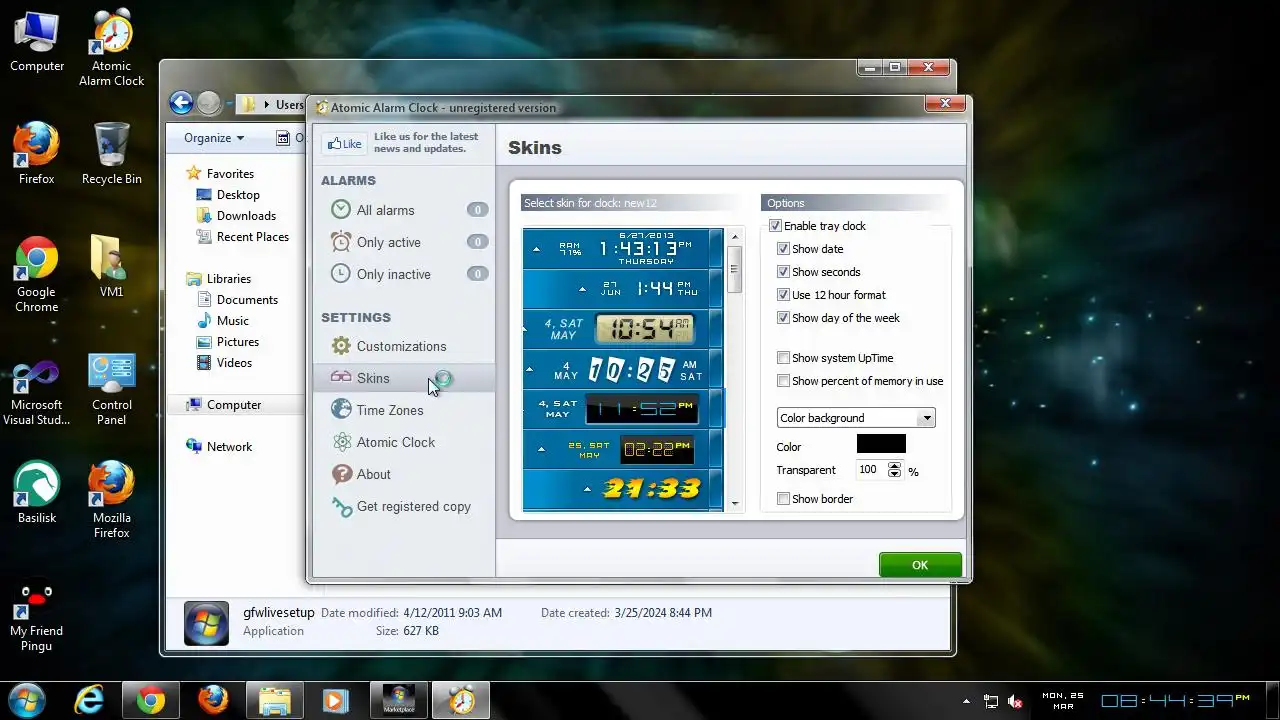
Task: Click OK button in Skins dialog
Action: click(920, 565)
